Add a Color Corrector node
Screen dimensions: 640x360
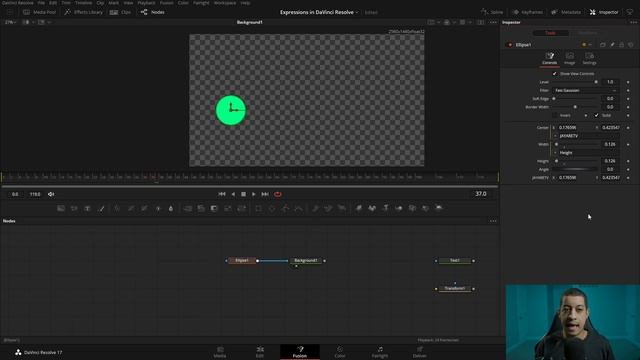117,209
